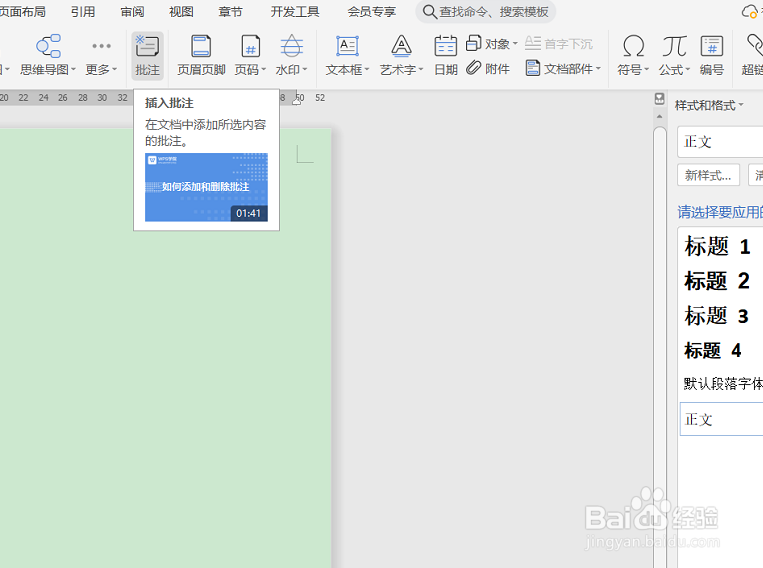763x568 pixels.
Task: Open the 章节 tab
Action: click(x=230, y=12)
